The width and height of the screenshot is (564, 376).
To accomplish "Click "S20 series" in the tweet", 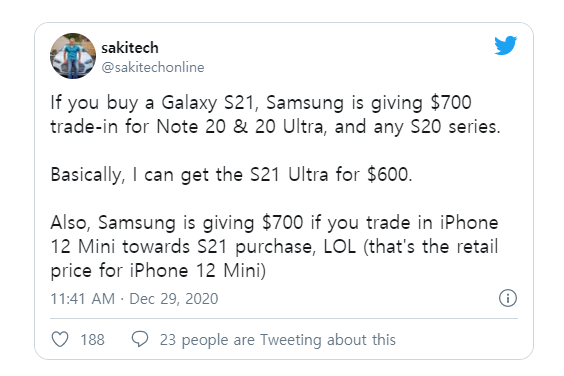I will 455,127.
